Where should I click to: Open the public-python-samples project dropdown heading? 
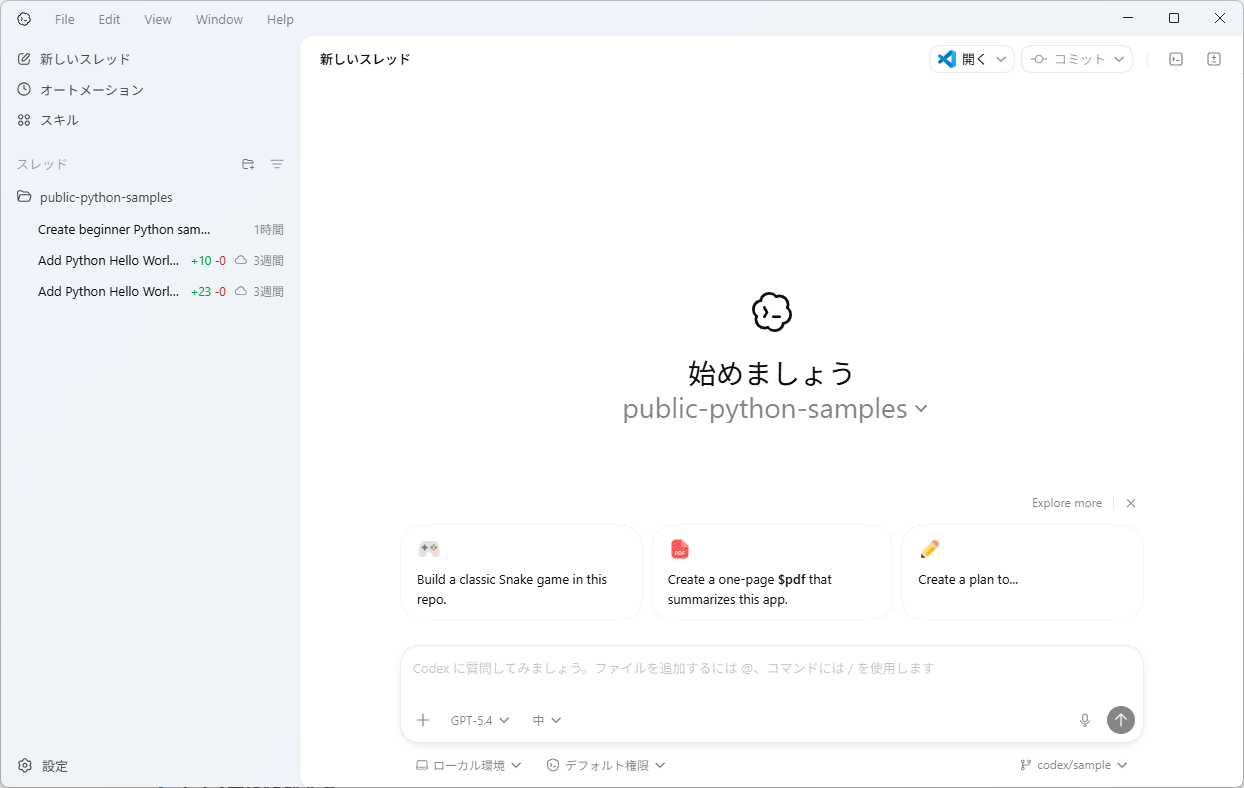pyautogui.click(x=774, y=409)
